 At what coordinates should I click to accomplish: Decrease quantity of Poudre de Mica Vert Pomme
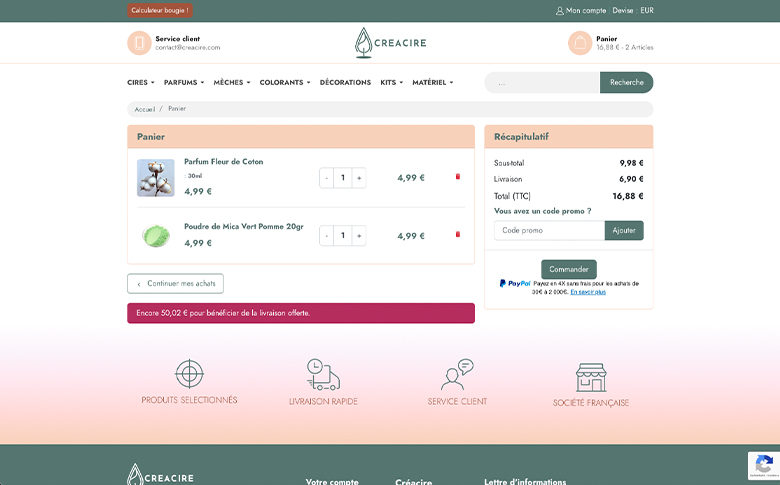[326, 236]
